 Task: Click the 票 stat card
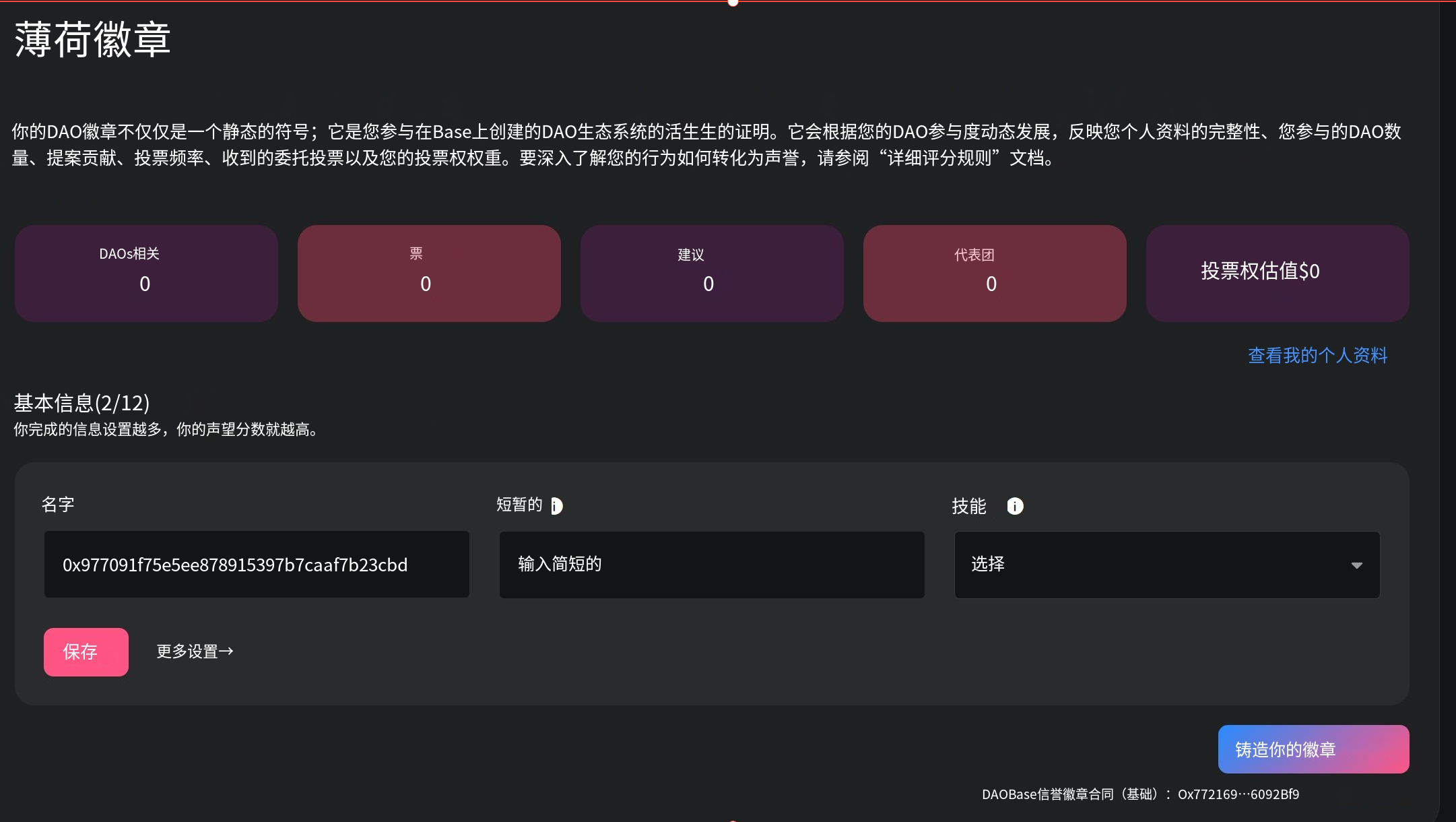pyautogui.click(x=429, y=274)
